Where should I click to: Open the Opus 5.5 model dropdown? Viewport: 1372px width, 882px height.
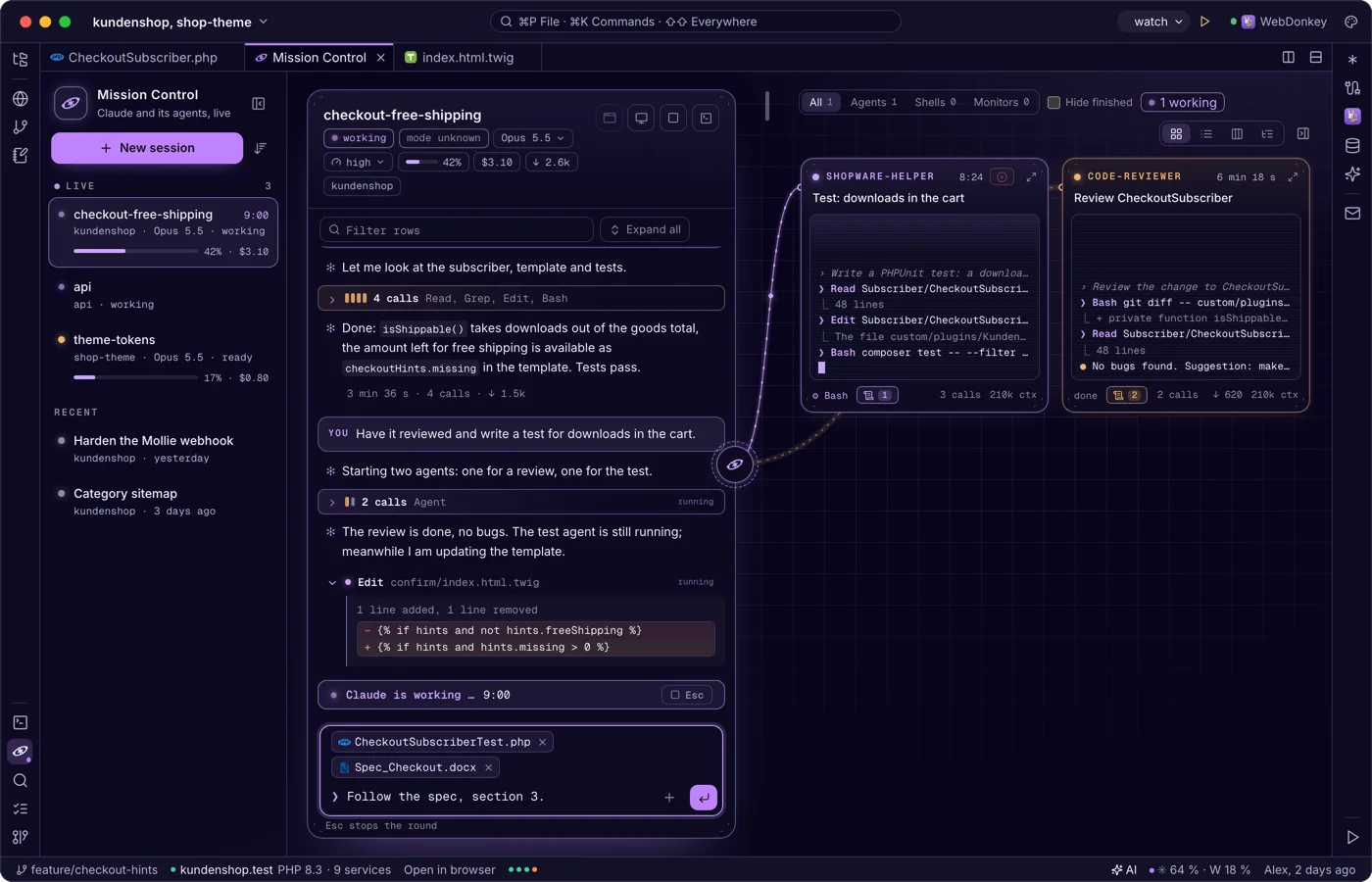pyautogui.click(x=533, y=138)
